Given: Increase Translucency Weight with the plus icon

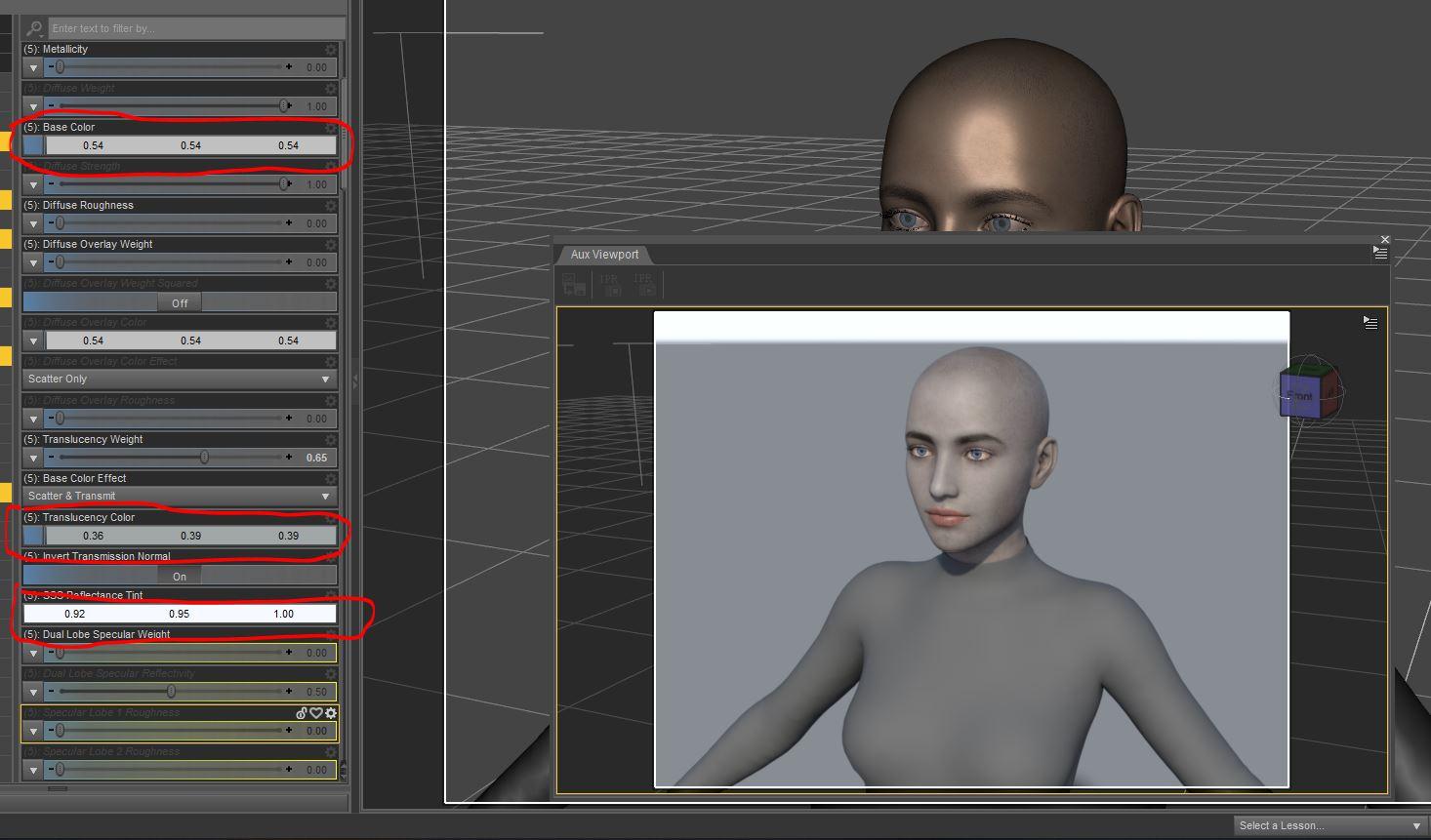Looking at the screenshot, I should tap(289, 458).
